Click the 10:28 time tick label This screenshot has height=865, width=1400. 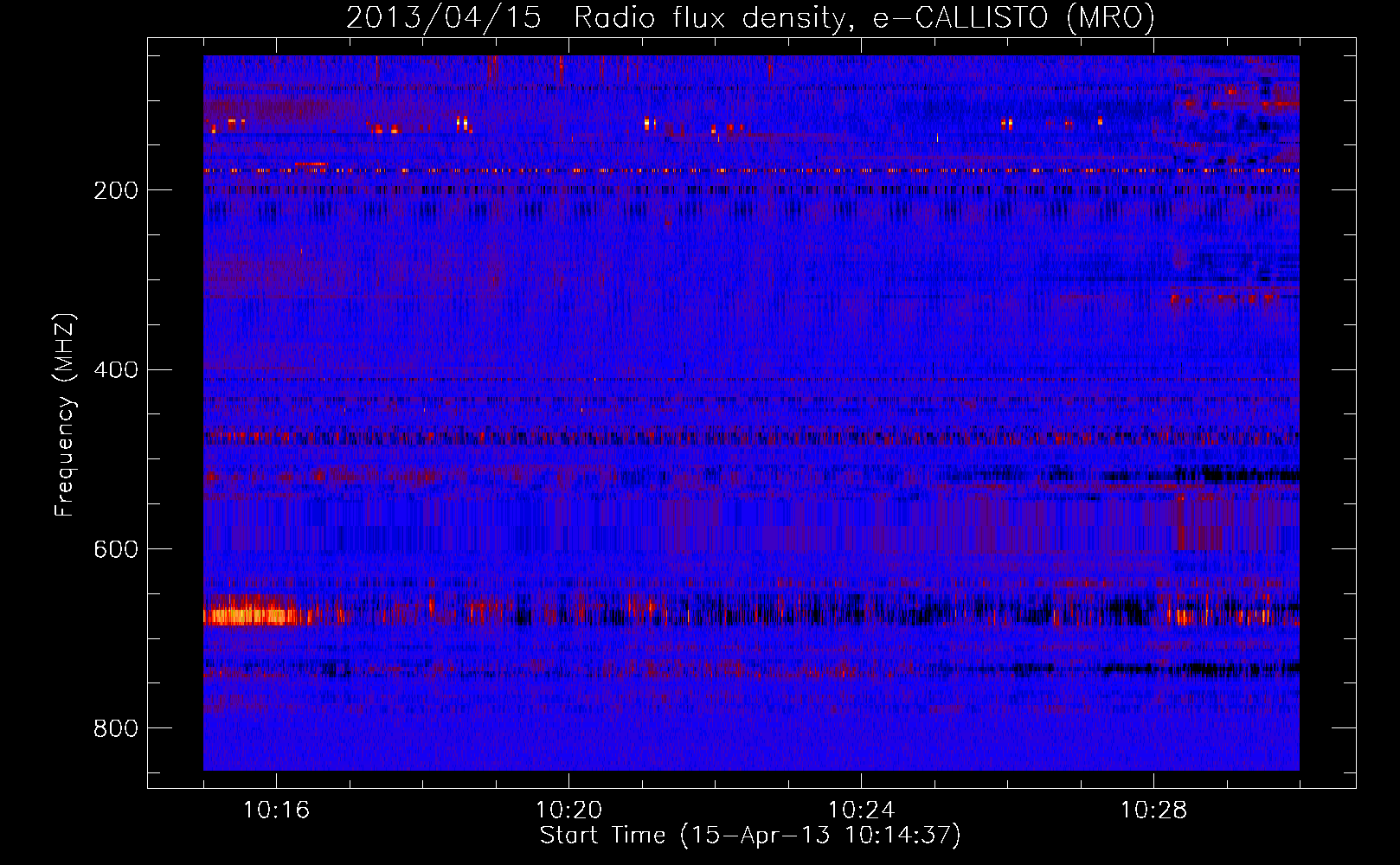(1153, 810)
